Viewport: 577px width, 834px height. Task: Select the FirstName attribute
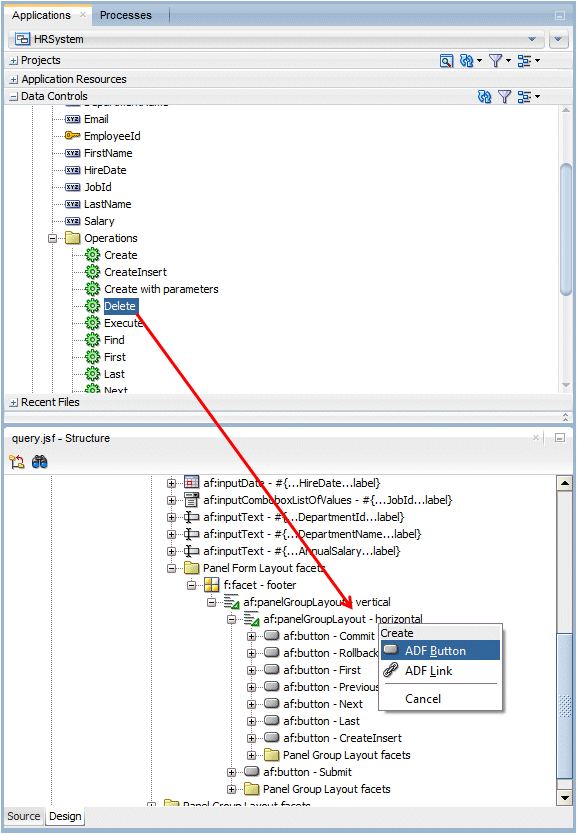point(108,153)
